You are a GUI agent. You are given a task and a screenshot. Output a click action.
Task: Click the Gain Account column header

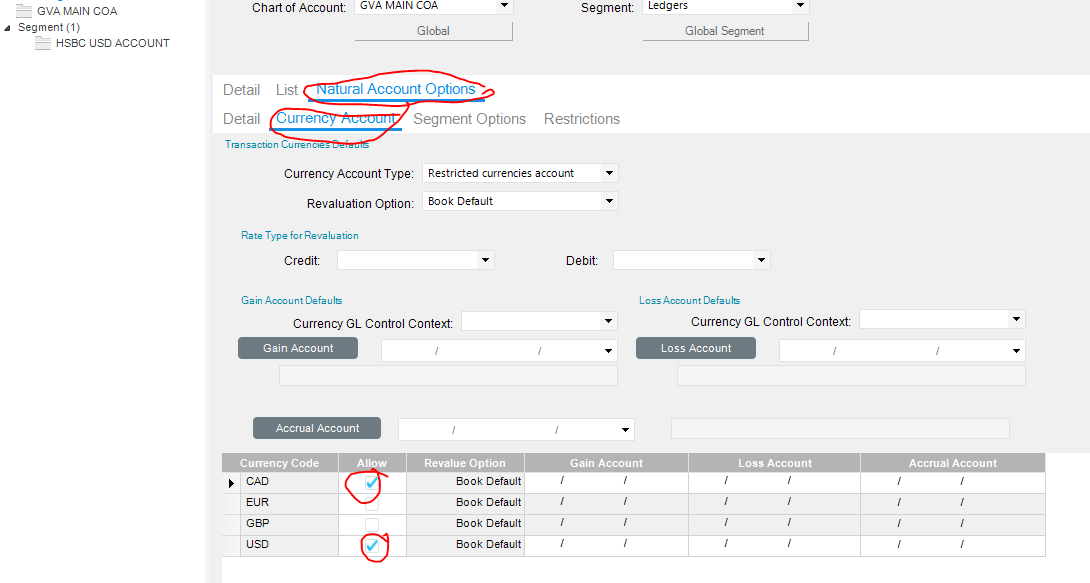(606, 463)
